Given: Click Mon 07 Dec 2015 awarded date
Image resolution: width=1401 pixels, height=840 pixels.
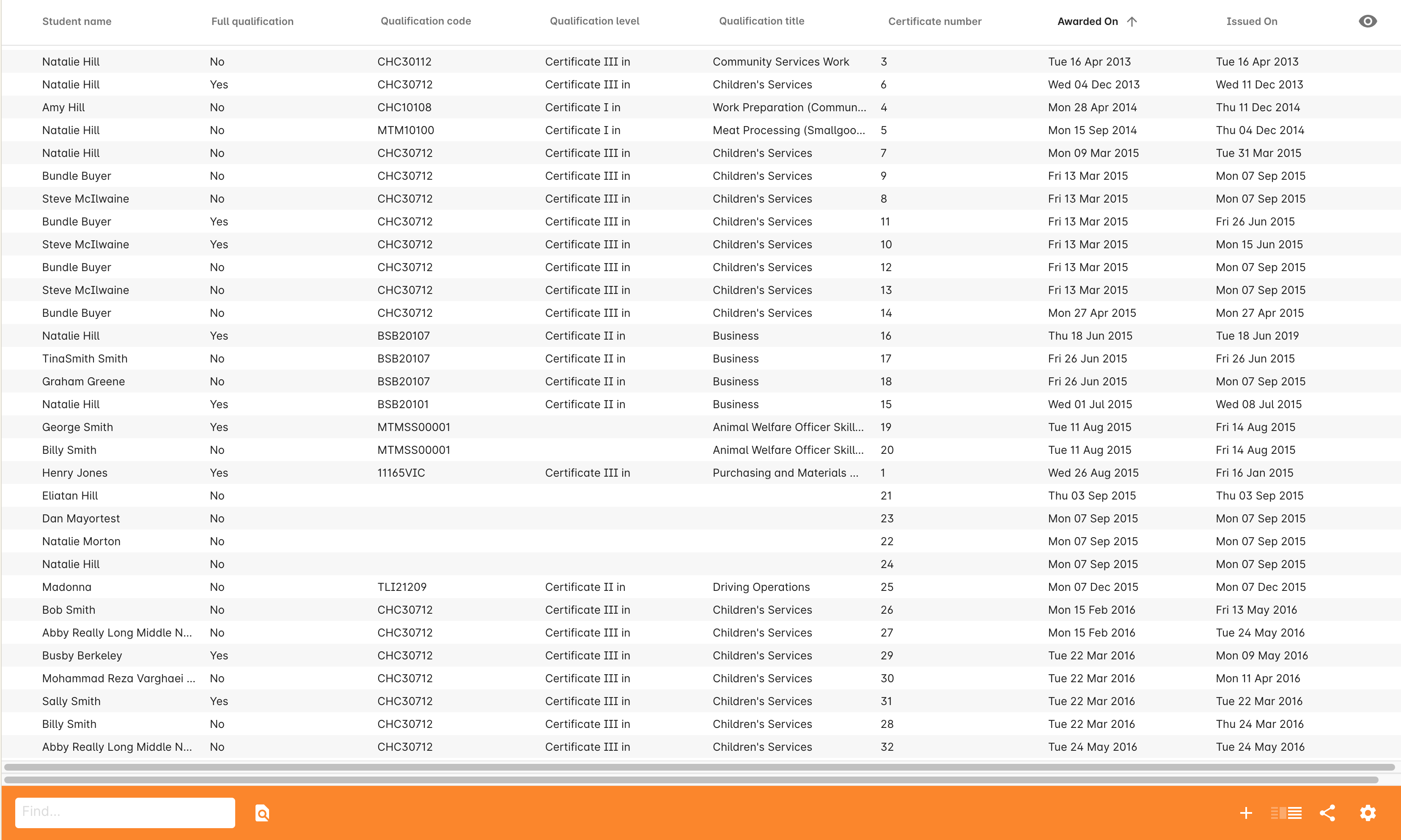Looking at the screenshot, I should pos(1093,587).
